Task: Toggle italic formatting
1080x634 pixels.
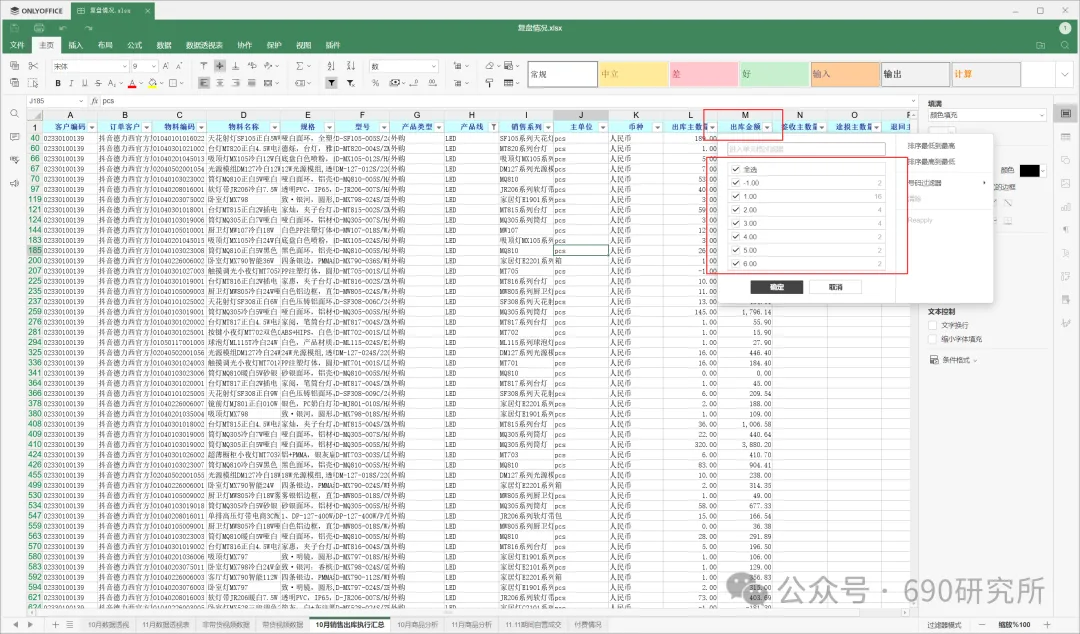Action: click(x=71, y=83)
